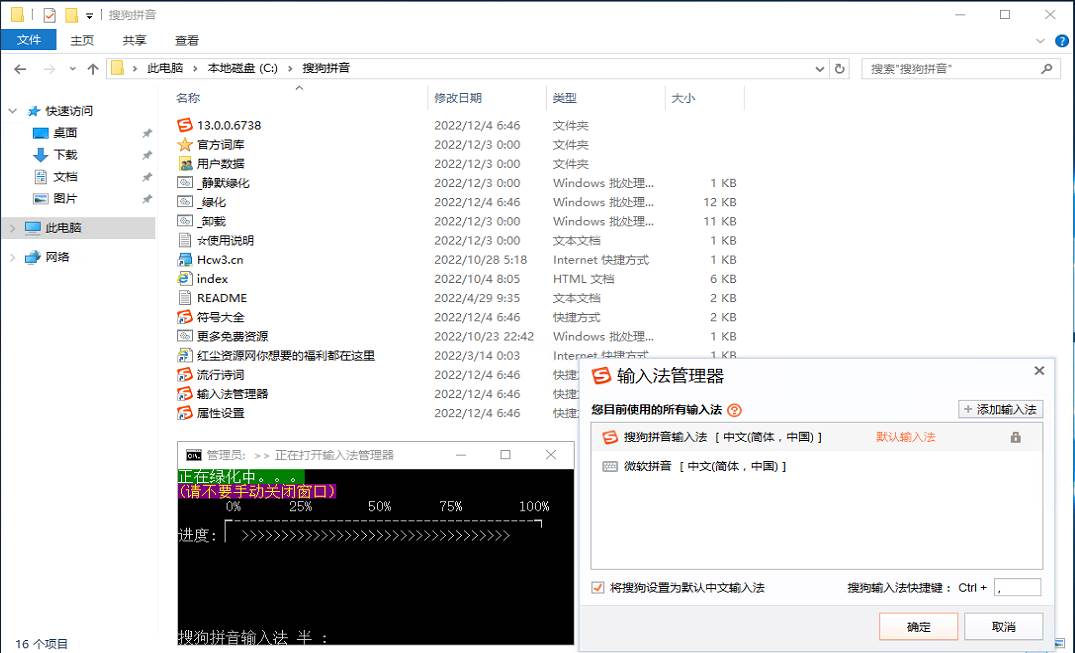Screen dimensions: 1075x653
Task: Click the 添加输入法 button
Action: 1000,409
